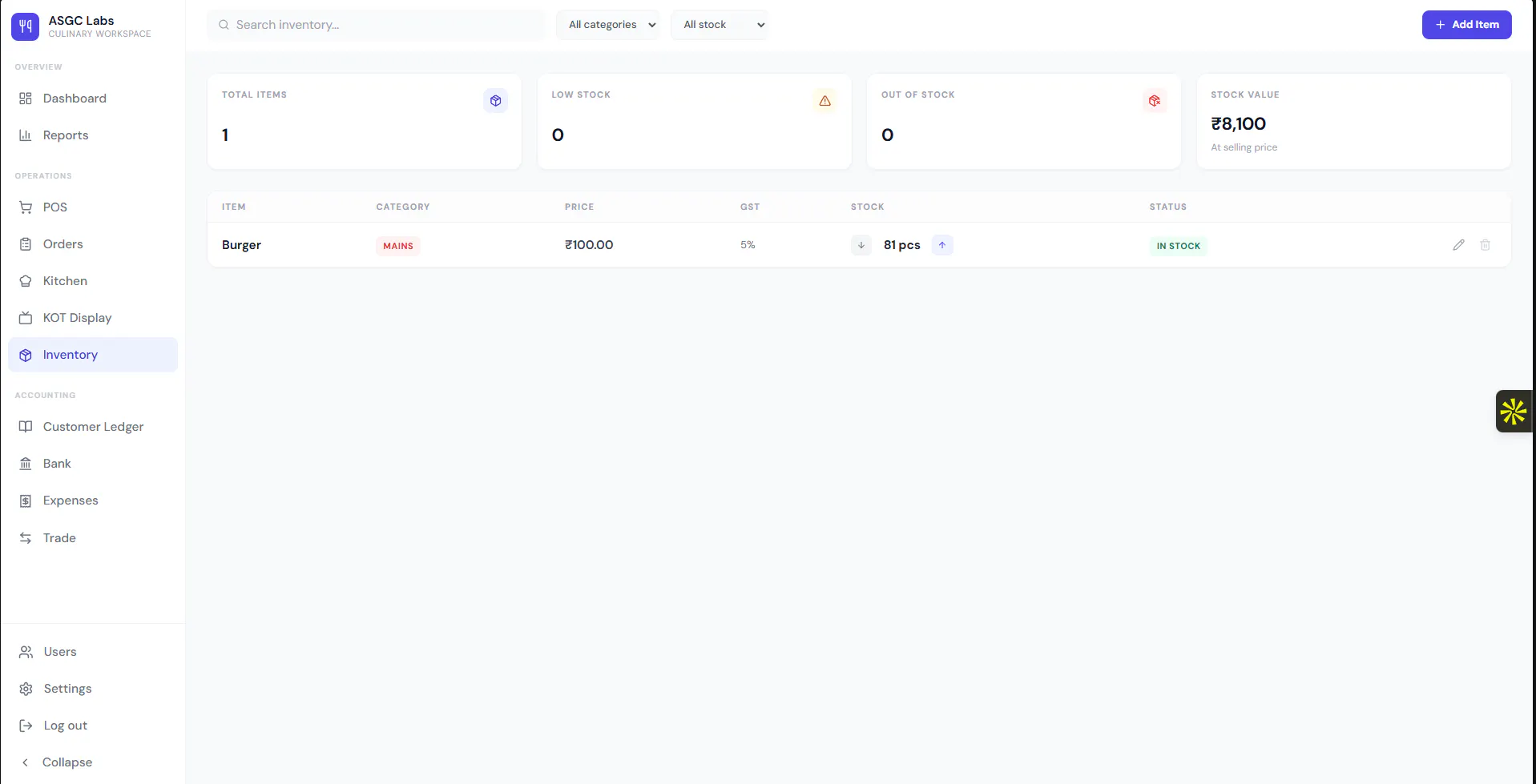Click the Reports bar chart icon
This screenshot has height=784, width=1536.
pos(26,135)
